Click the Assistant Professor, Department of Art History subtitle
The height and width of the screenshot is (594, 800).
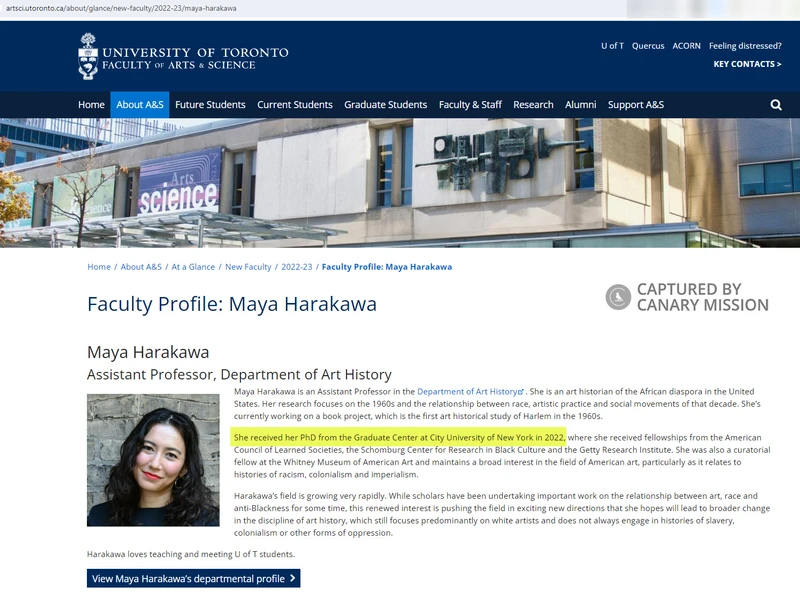239,375
